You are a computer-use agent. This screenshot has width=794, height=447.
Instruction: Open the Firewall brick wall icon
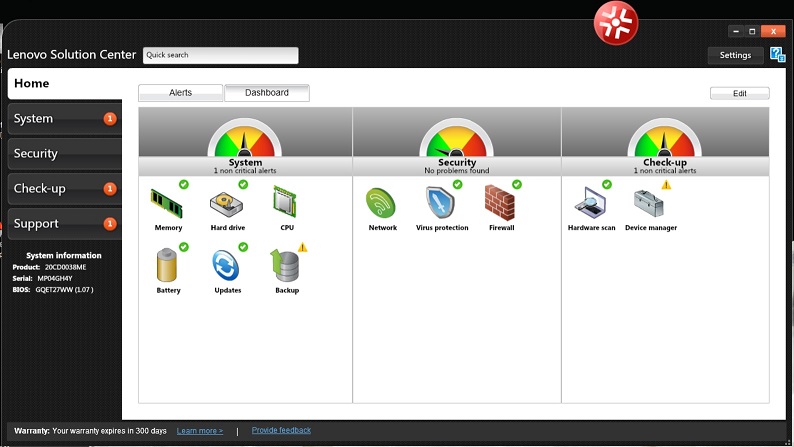tap(500, 202)
